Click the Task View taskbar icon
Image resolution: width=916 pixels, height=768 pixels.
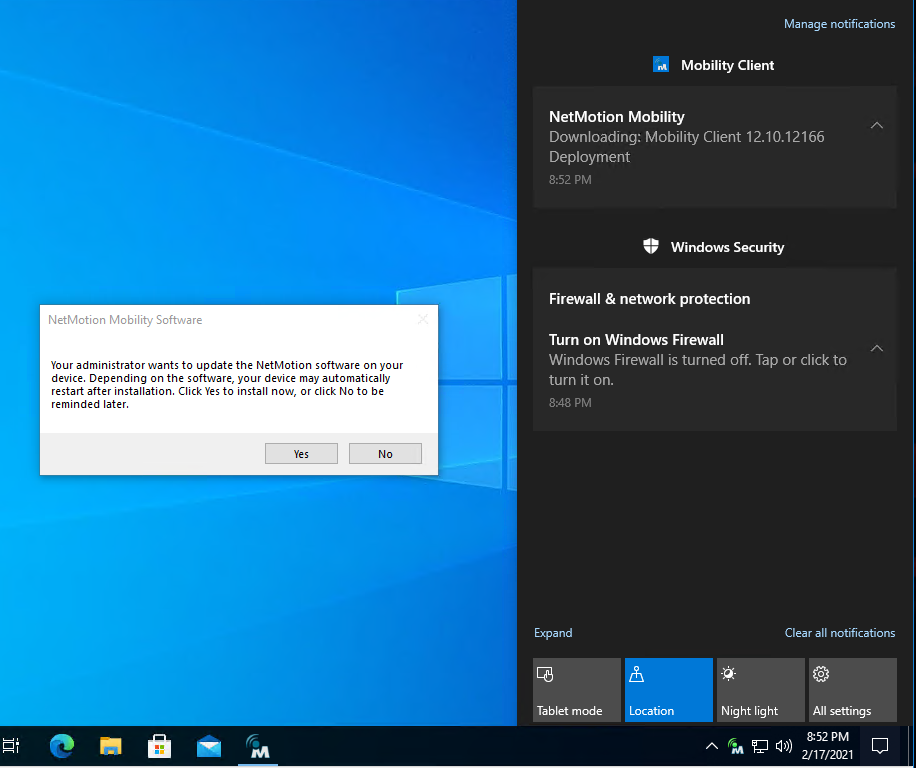(x=12, y=746)
